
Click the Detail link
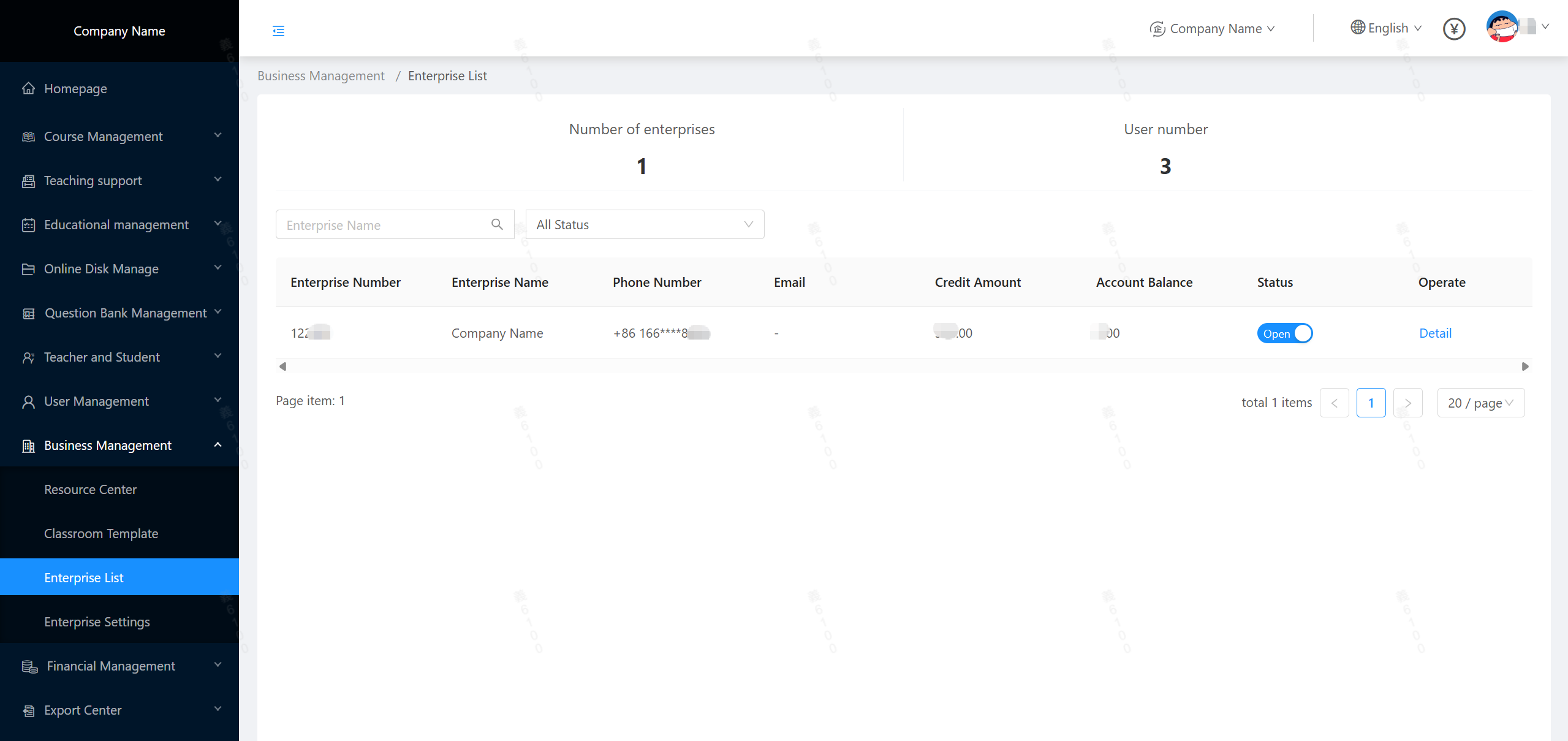(1435, 333)
